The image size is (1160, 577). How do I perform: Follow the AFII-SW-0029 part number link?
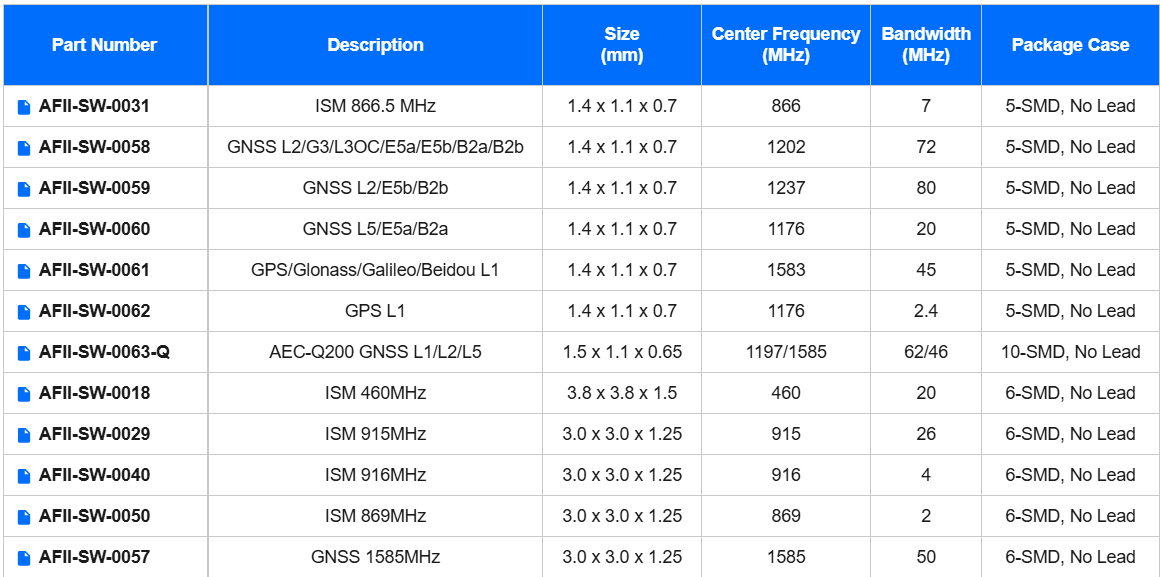pyautogui.click(x=94, y=434)
